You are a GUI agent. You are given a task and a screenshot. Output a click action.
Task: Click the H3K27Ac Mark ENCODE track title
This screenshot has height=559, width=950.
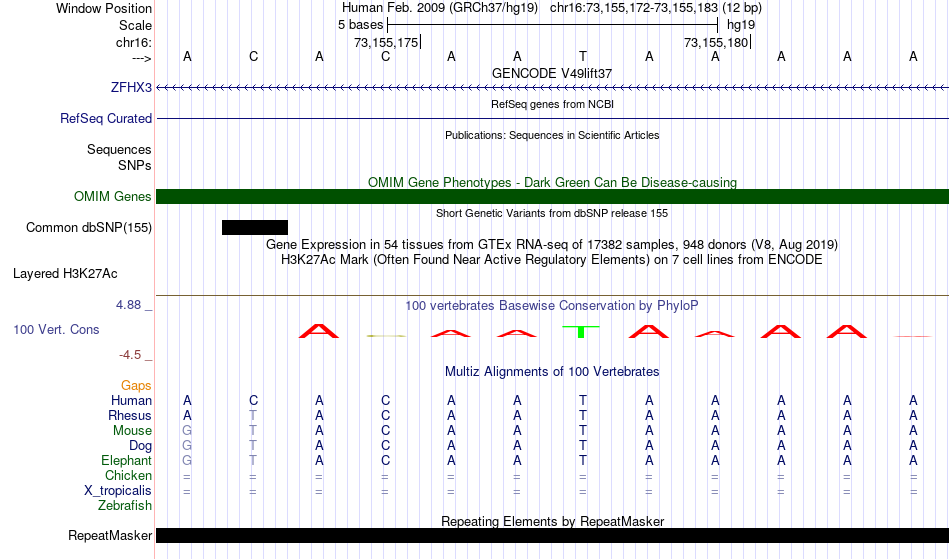[x=552, y=260]
